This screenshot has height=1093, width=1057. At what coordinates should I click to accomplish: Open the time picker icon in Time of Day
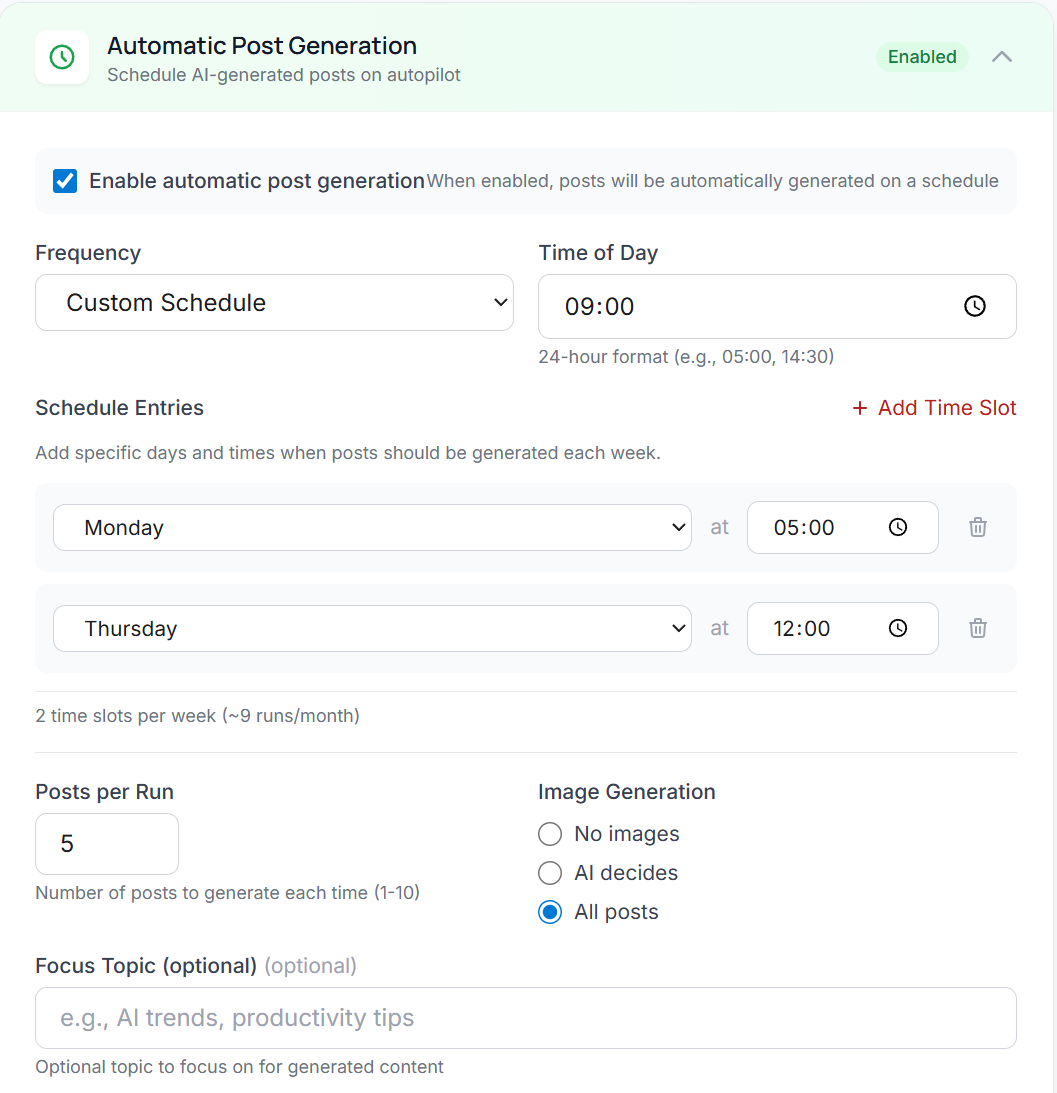pyautogui.click(x=975, y=306)
